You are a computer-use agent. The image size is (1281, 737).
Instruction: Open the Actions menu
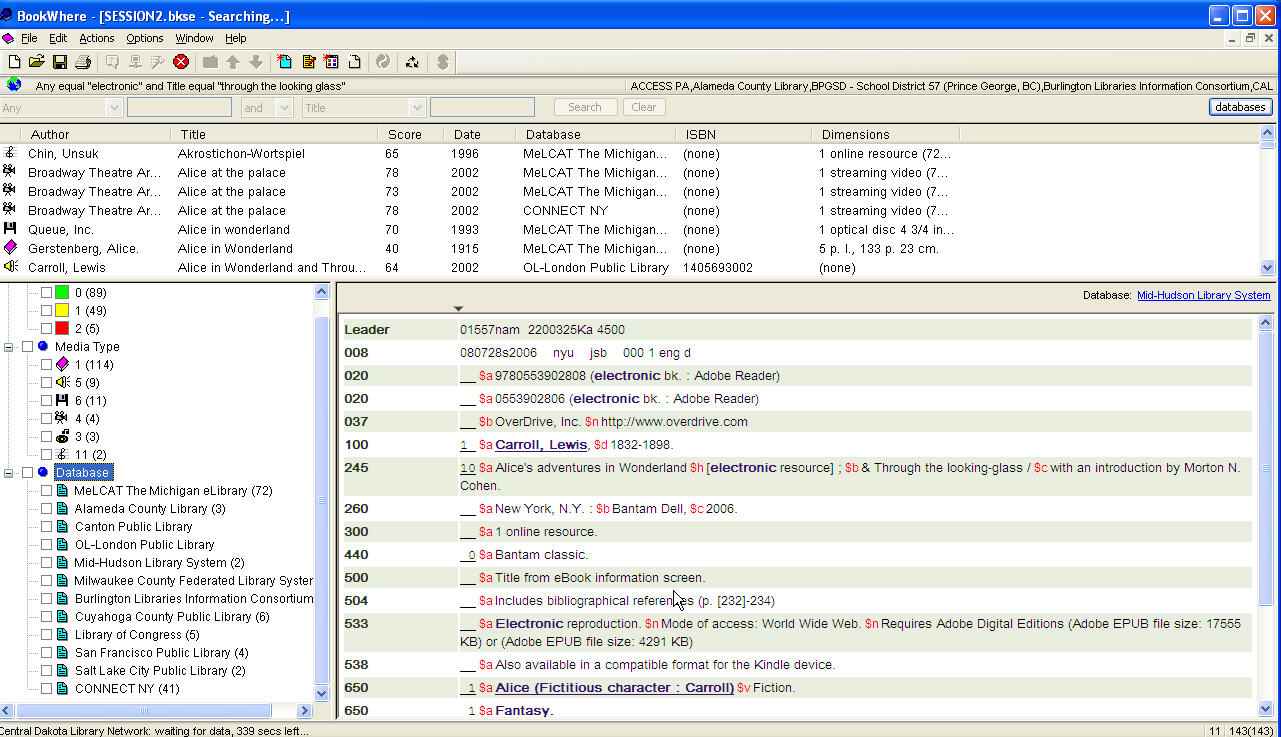click(97, 38)
